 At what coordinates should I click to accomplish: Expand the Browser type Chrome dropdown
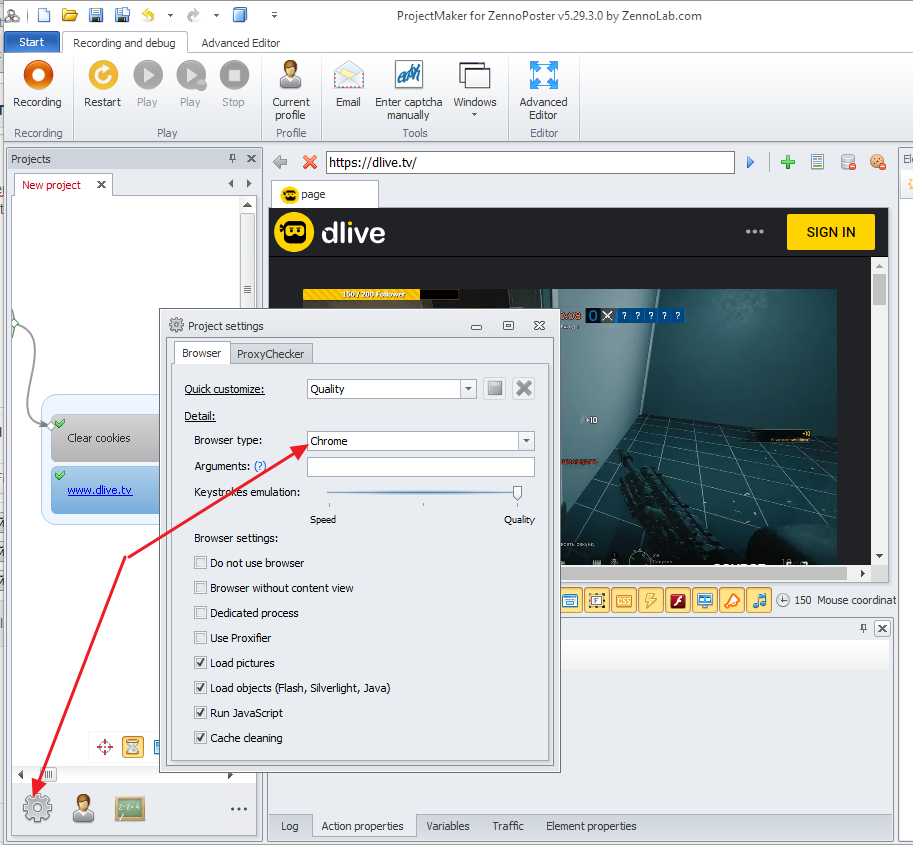pos(526,441)
